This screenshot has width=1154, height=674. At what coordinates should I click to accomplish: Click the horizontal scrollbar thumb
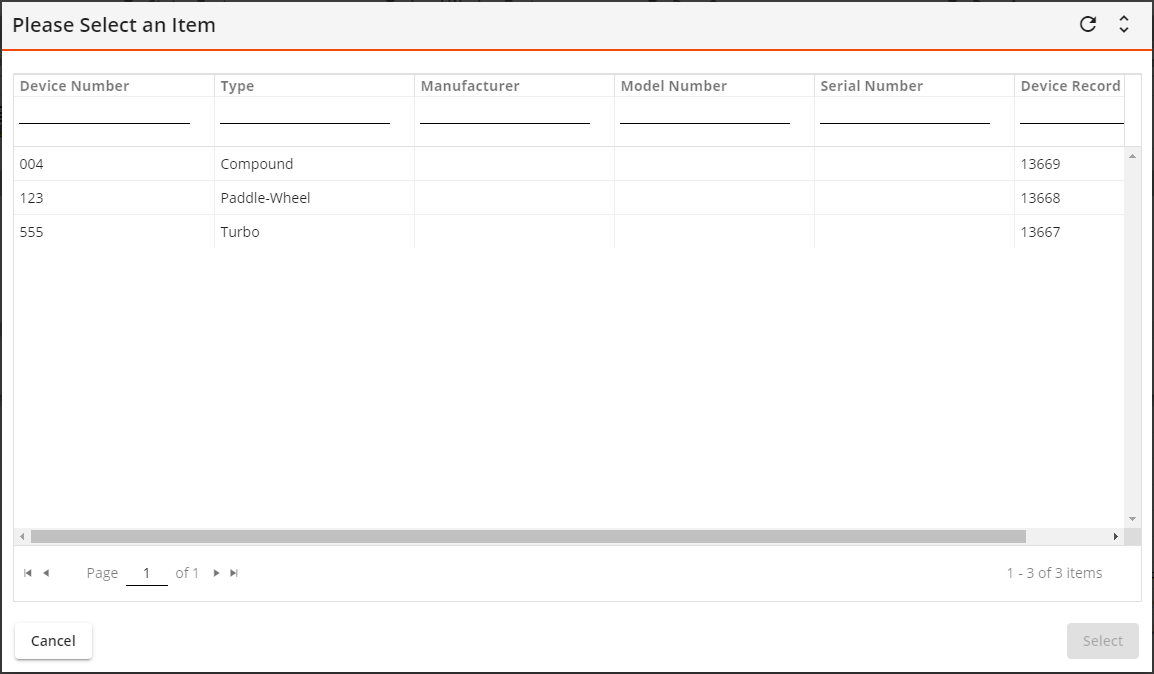point(528,536)
